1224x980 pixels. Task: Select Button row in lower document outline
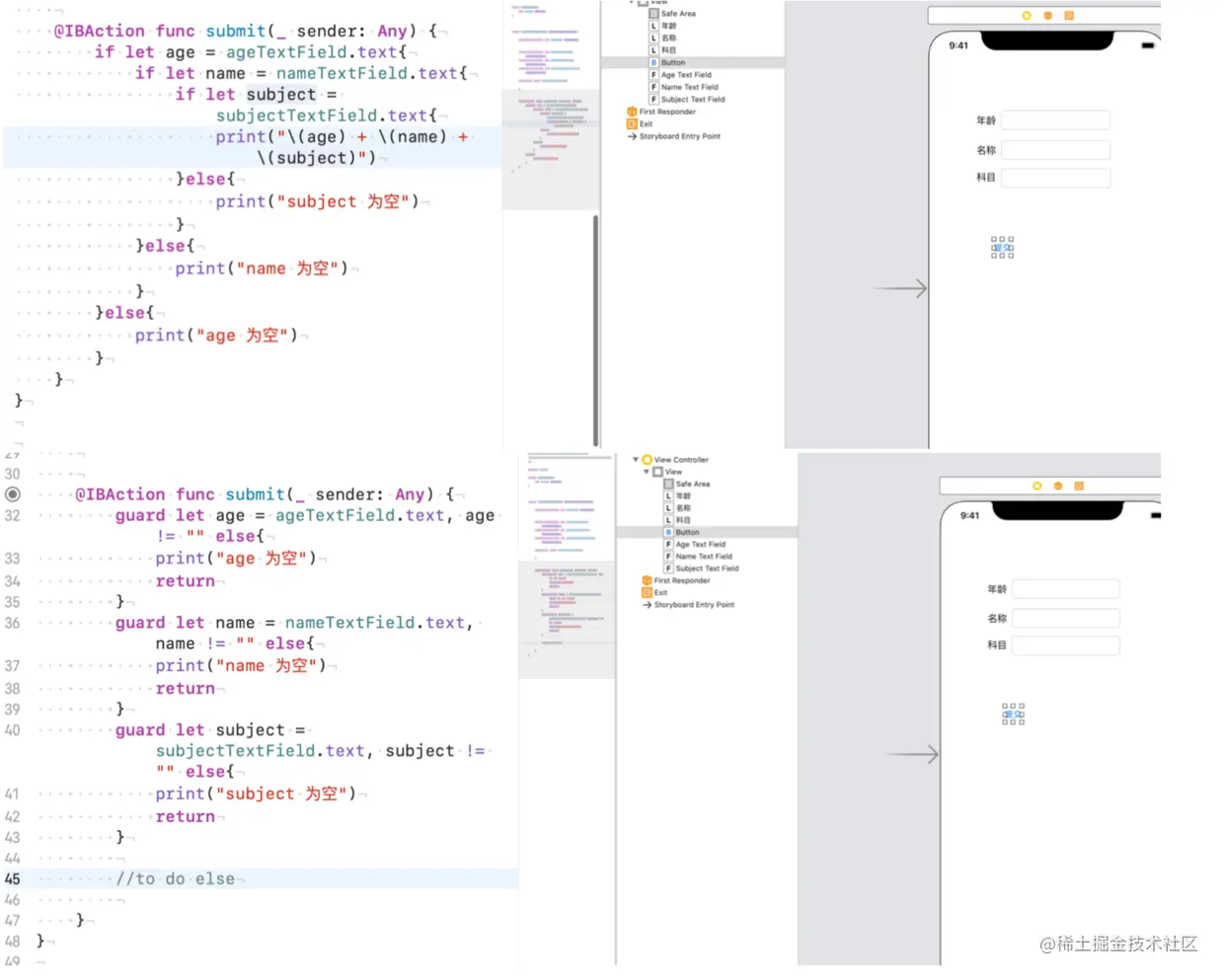click(x=707, y=532)
